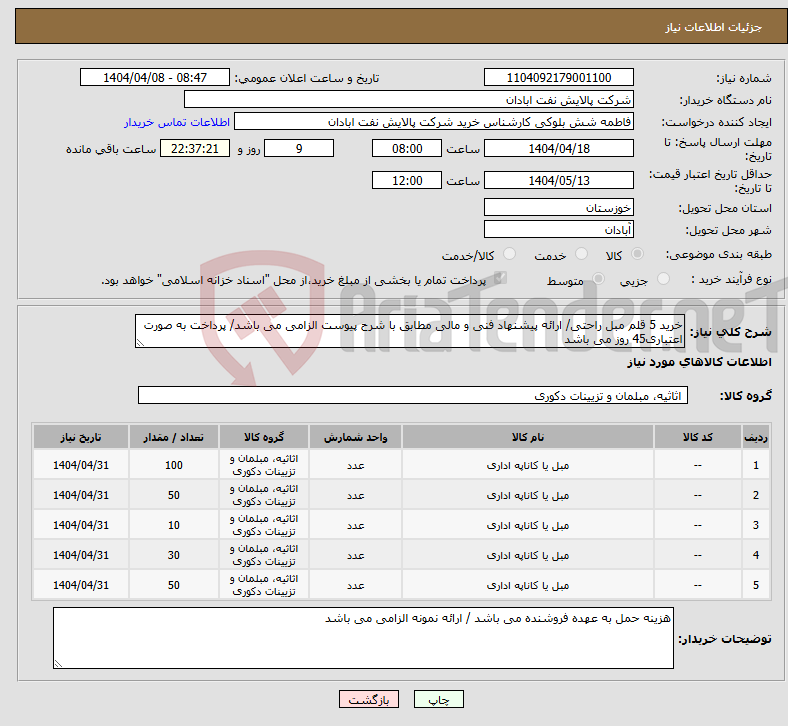Click the ایجاد کننده درخواست field
Screen dimensions: 788x726
(x=434, y=122)
